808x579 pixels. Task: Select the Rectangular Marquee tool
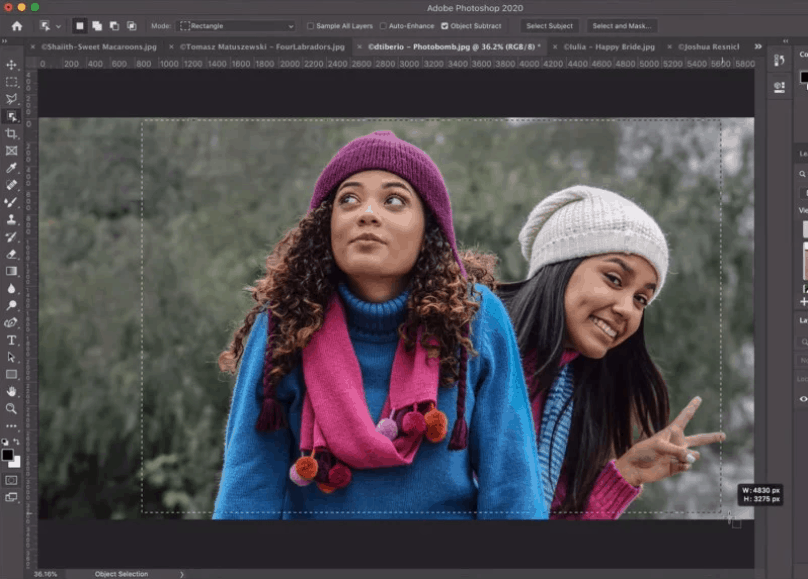point(12,82)
